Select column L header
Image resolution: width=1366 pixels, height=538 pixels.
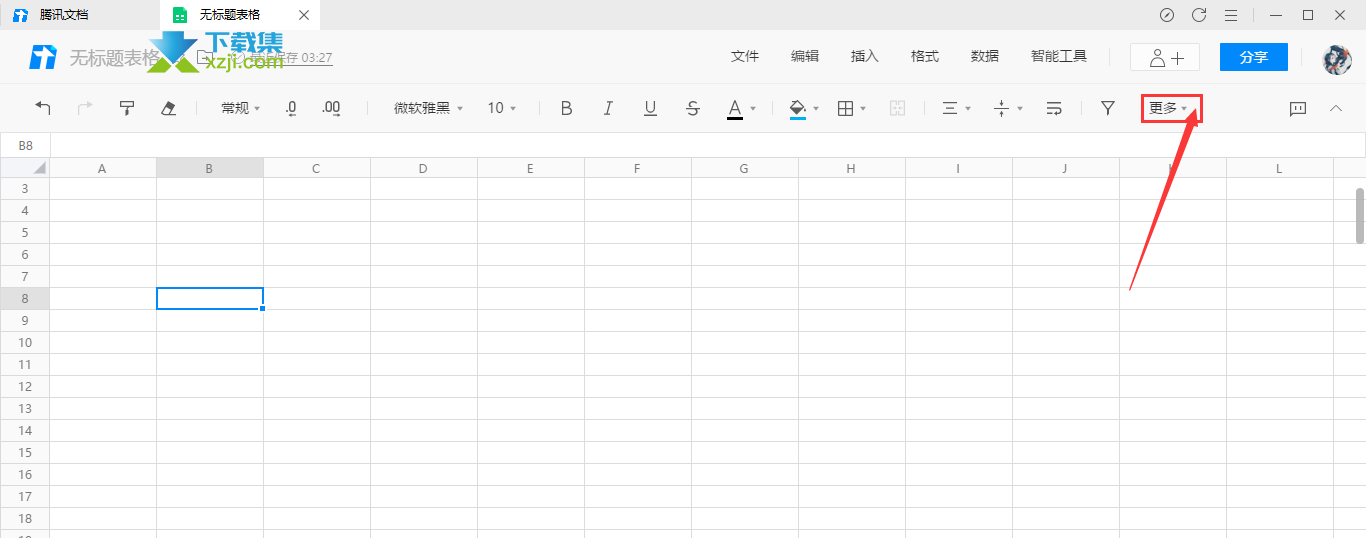coord(1280,168)
